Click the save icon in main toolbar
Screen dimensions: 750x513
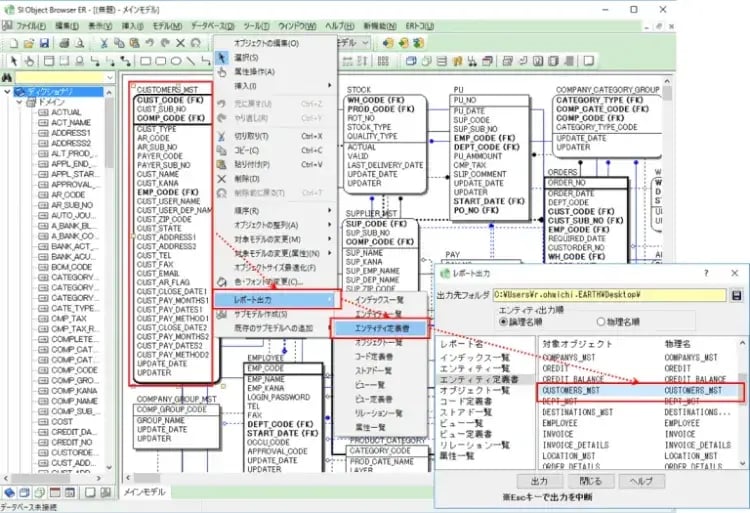pos(43,43)
